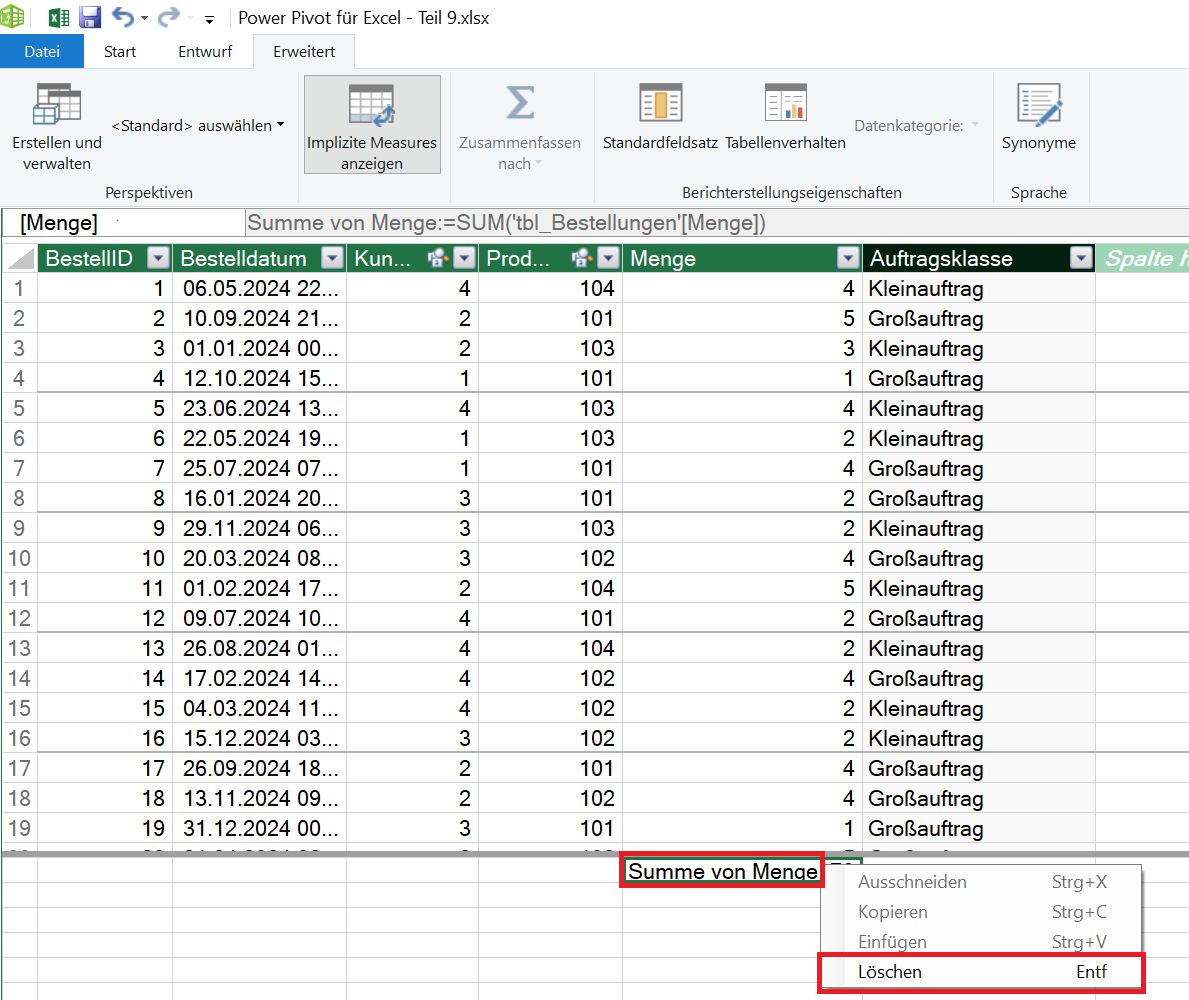1189x1000 pixels.
Task: Click date cell 16.01.2024 20...
Action: 260,498
